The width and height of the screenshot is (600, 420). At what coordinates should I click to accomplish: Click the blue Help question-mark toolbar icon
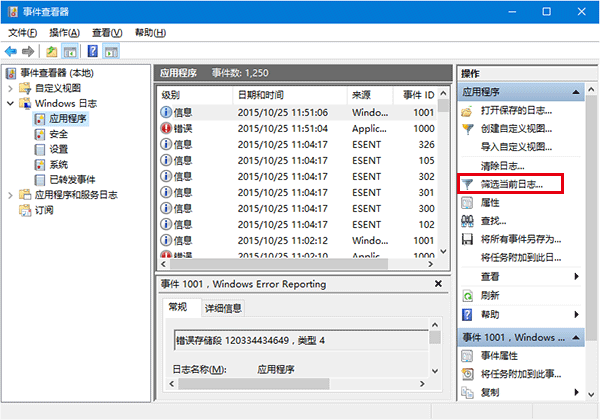pyautogui.click(x=92, y=50)
